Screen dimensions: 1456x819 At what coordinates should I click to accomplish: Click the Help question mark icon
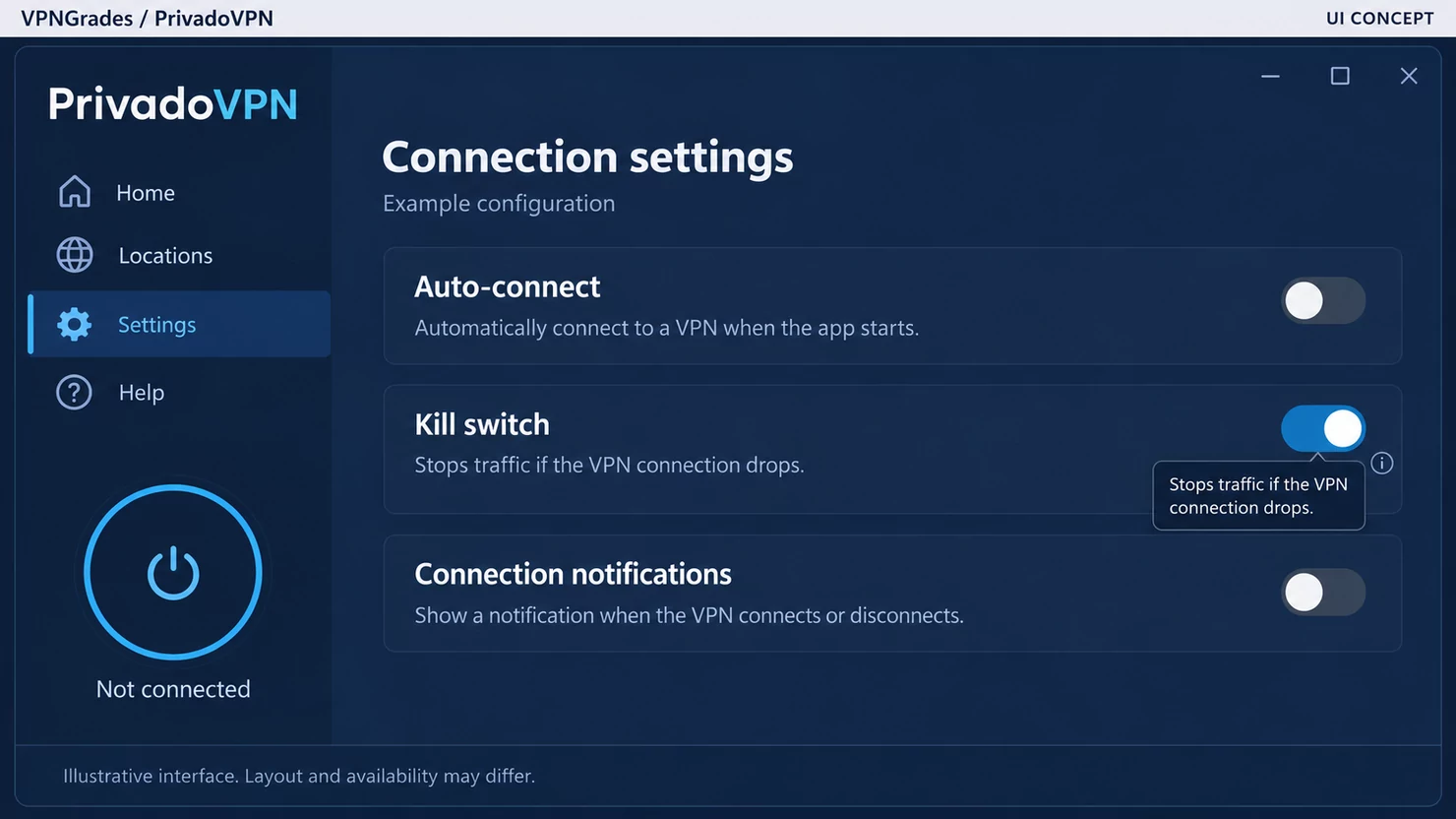pyautogui.click(x=74, y=392)
